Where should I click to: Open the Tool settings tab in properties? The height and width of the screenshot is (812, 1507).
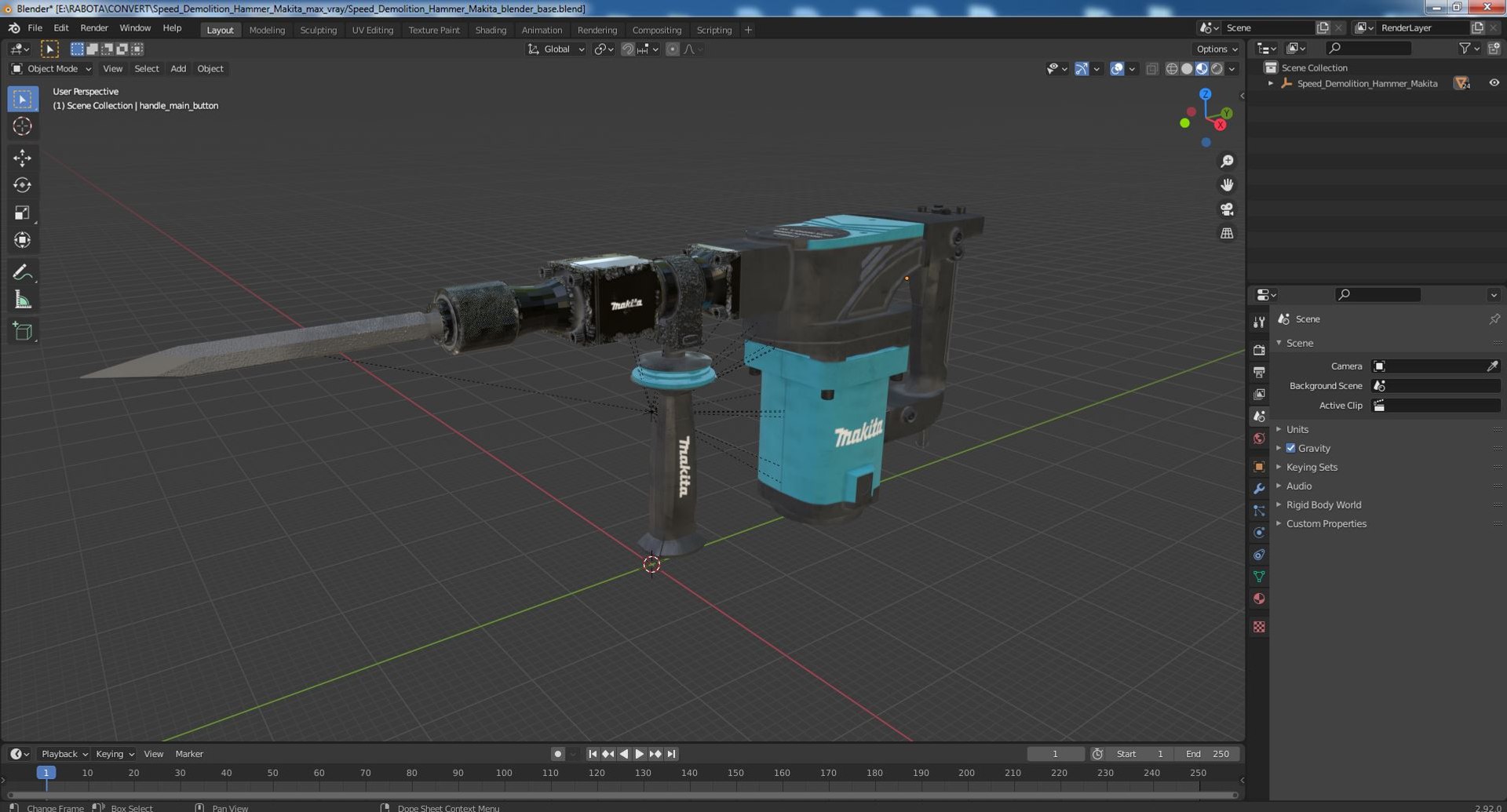coord(1259,322)
